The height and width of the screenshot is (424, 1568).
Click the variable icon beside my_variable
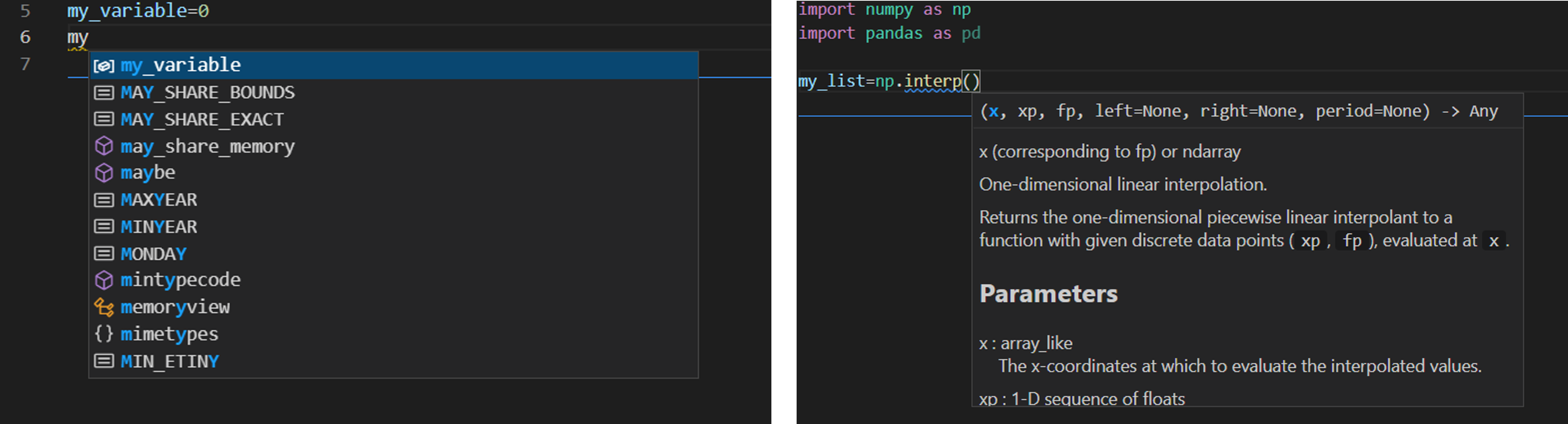pyautogui.click(x=104, y=66)
